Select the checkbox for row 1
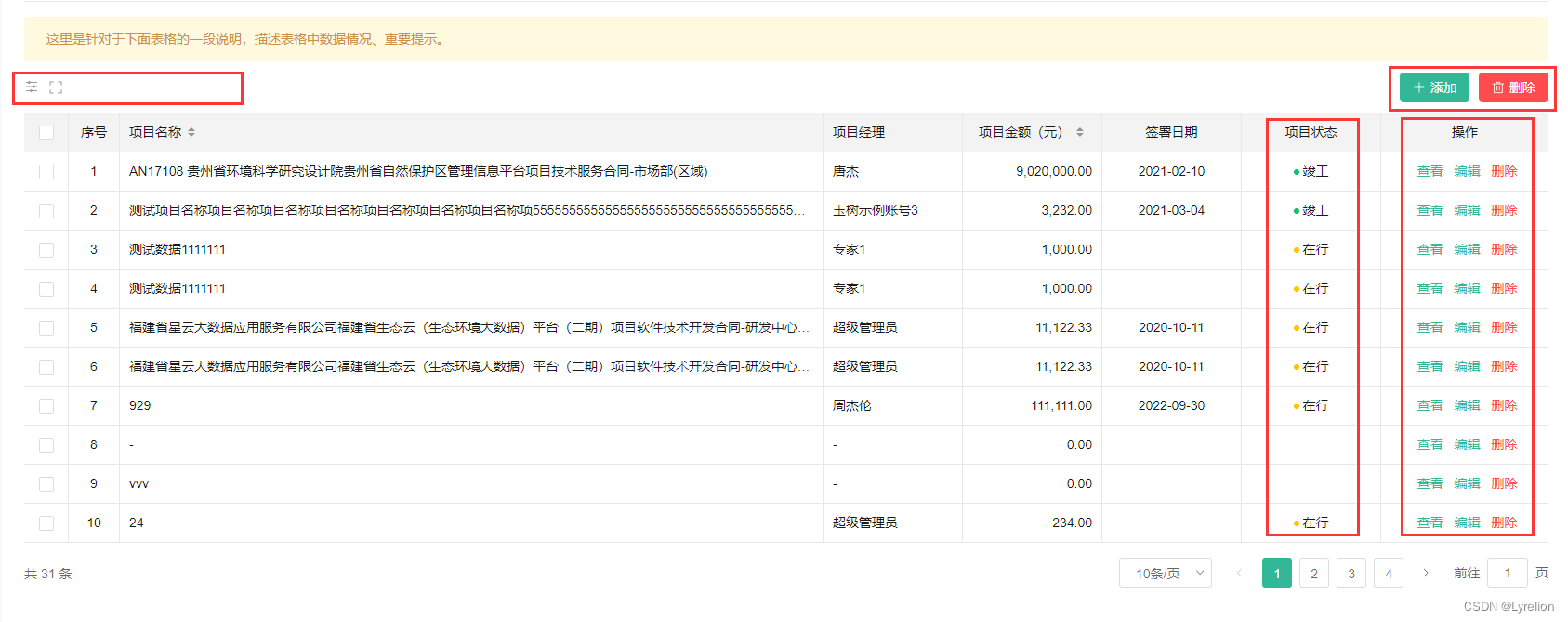1568x622 pixels. click(x=46, y=171)
